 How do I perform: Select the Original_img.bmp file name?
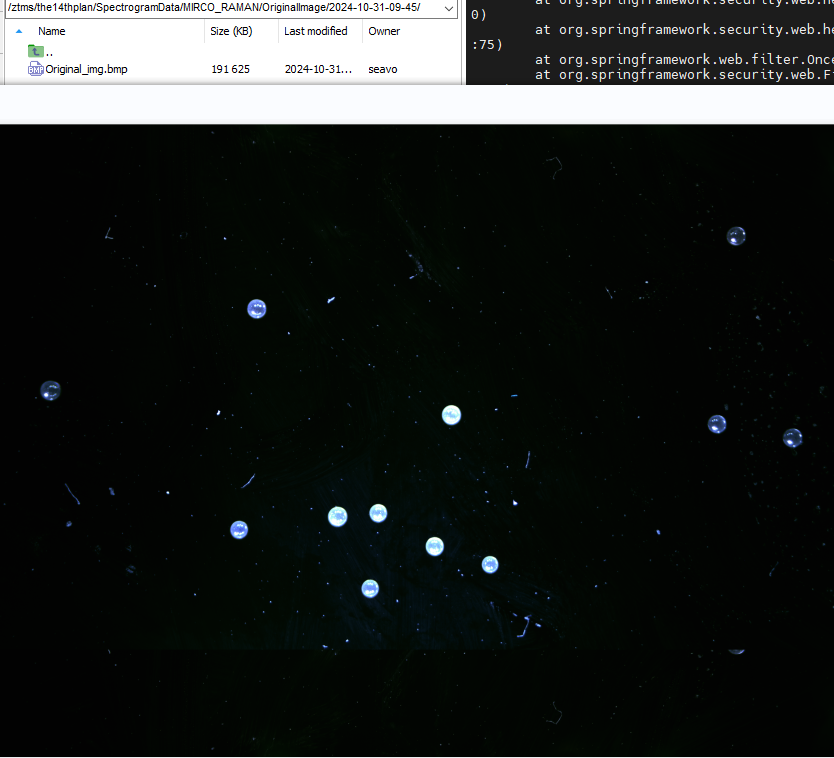tap(86, 70)
